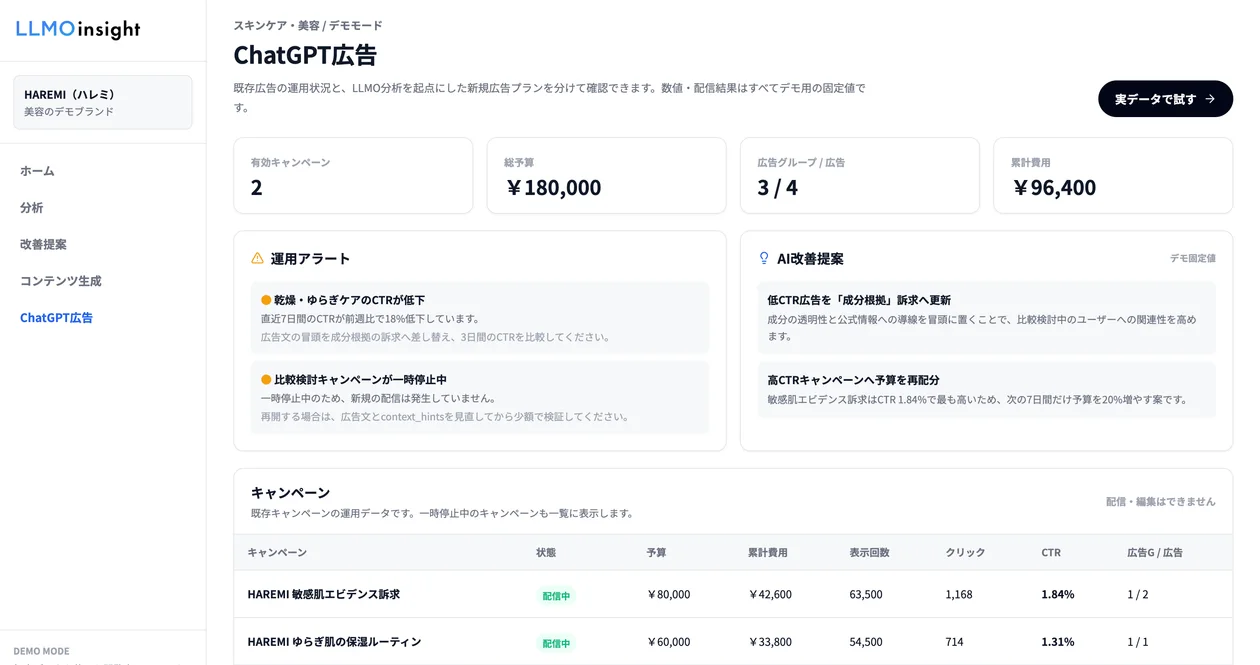The height and width of the screenshot is (665, 1260).
Task: Click the スキンケア・美容 / デモモード breadcrumb
Action: click(308, 26)
